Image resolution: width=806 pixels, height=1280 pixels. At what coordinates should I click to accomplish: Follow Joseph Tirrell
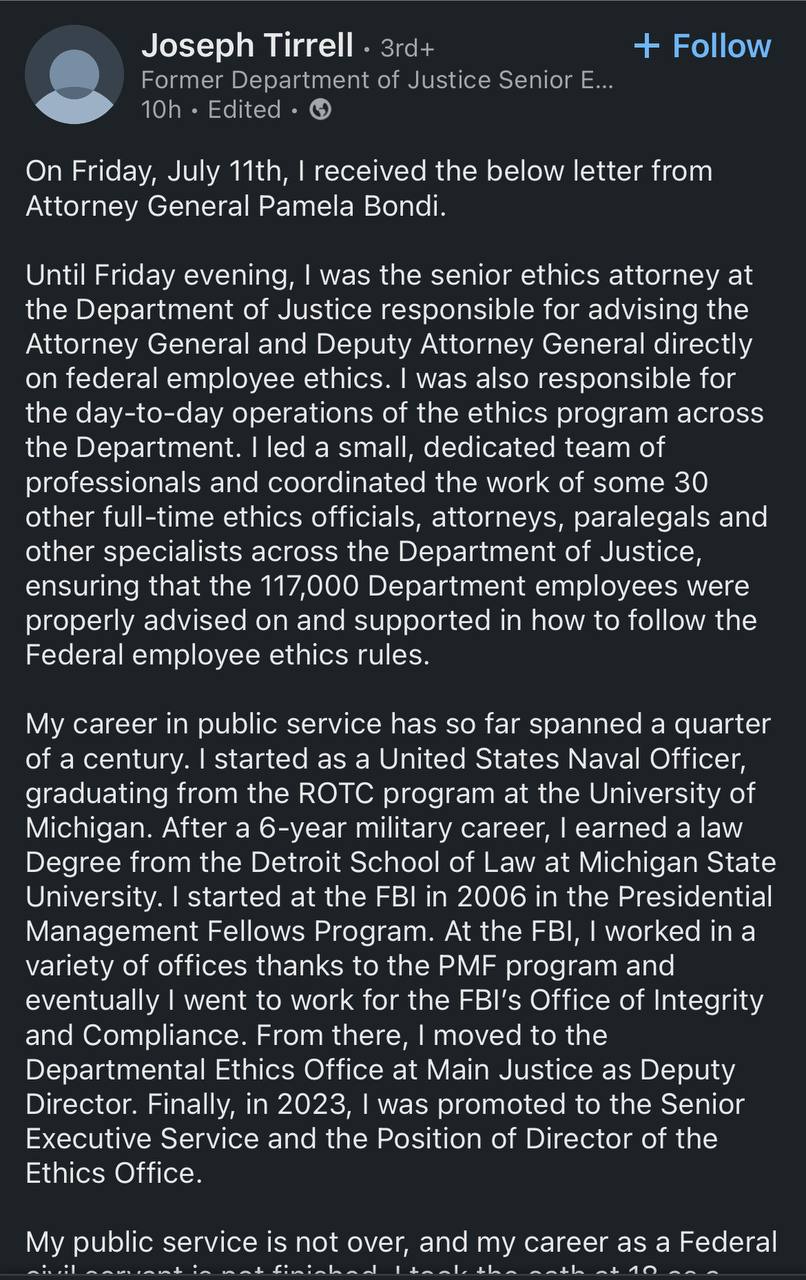[x=703, y=46]
